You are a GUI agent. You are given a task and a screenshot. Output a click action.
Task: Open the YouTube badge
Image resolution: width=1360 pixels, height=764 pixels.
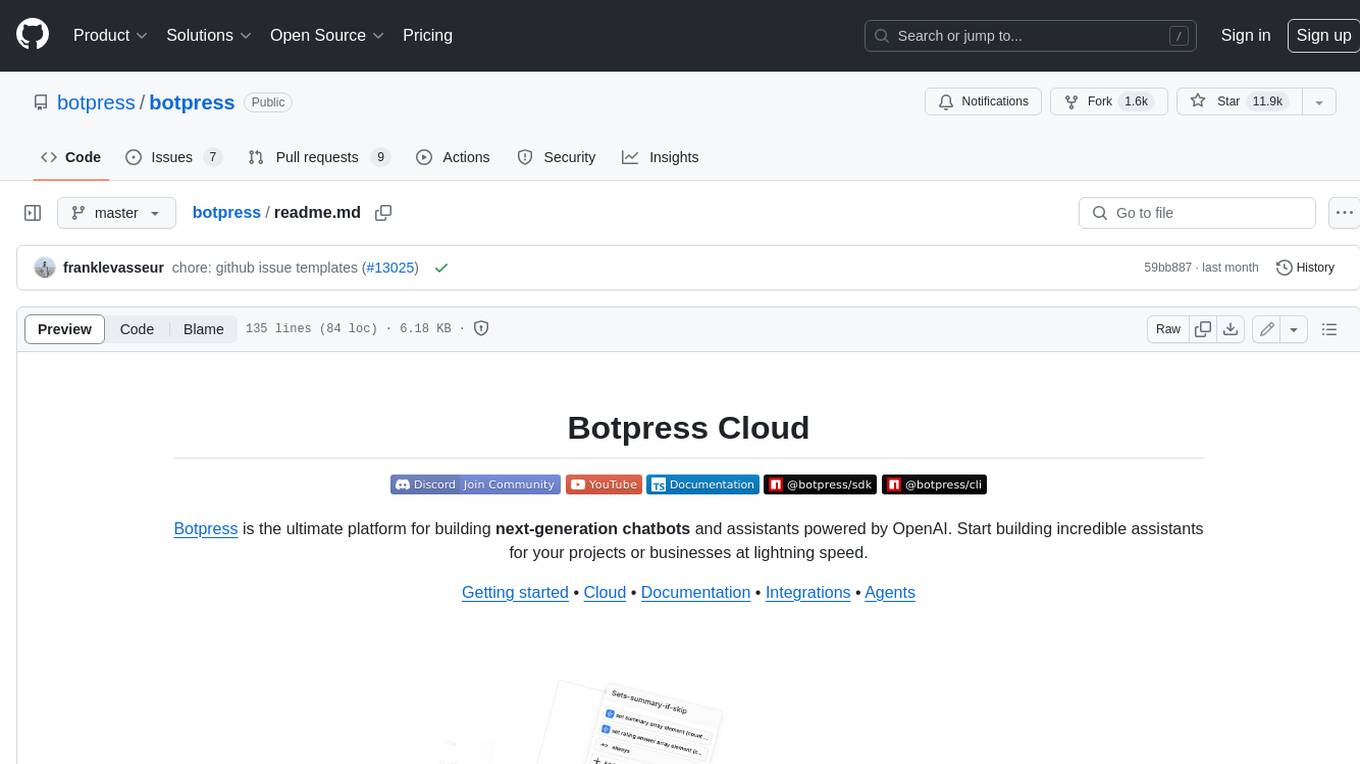point(603,485)
